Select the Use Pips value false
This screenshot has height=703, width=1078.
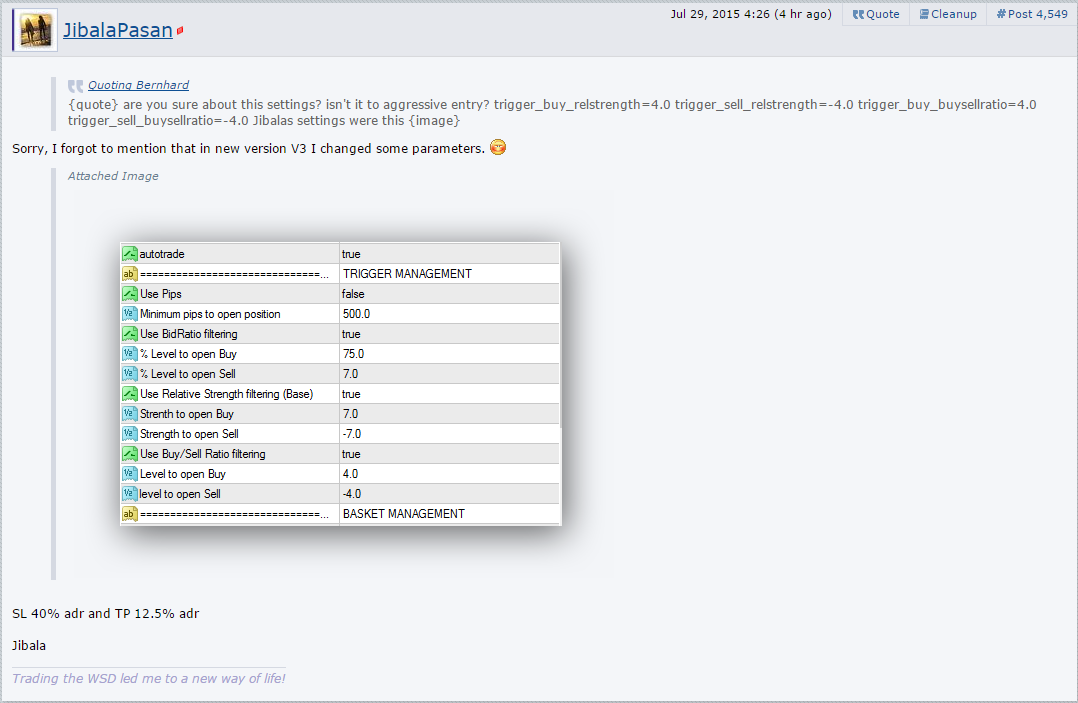pyautogui.click(x=450, y=293)
